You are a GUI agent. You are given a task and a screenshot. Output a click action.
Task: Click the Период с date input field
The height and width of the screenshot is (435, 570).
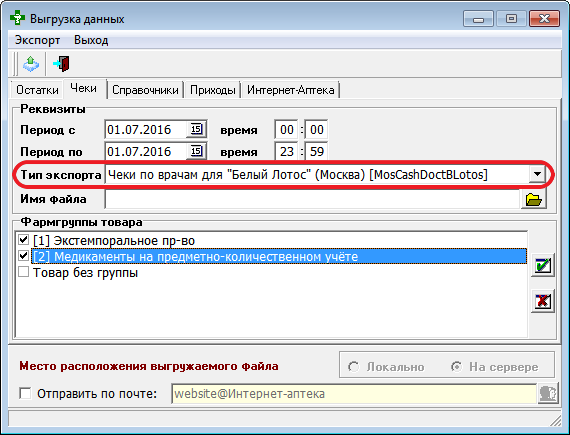(146, 129)
